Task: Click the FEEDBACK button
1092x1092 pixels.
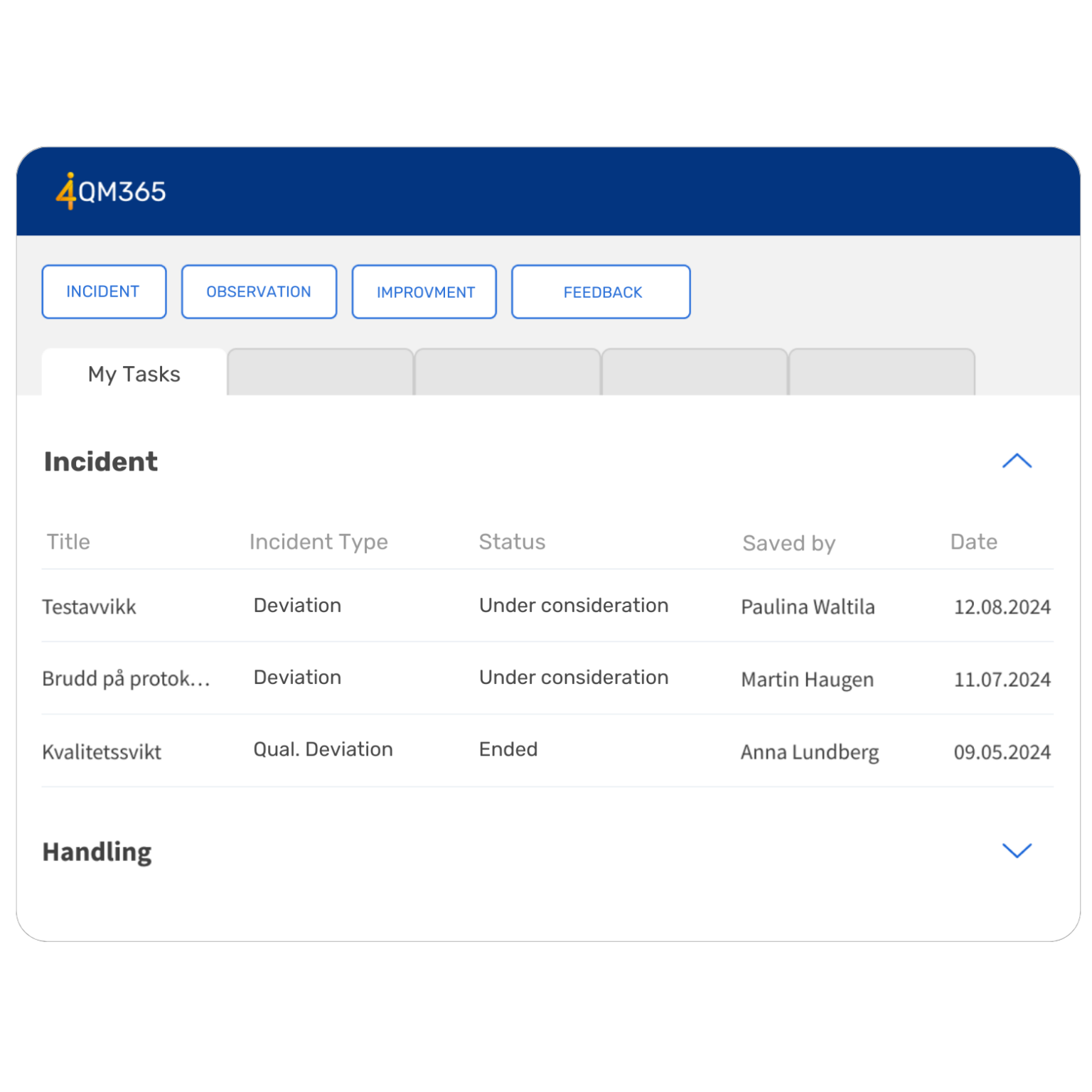Action: (x=601, y=291)
